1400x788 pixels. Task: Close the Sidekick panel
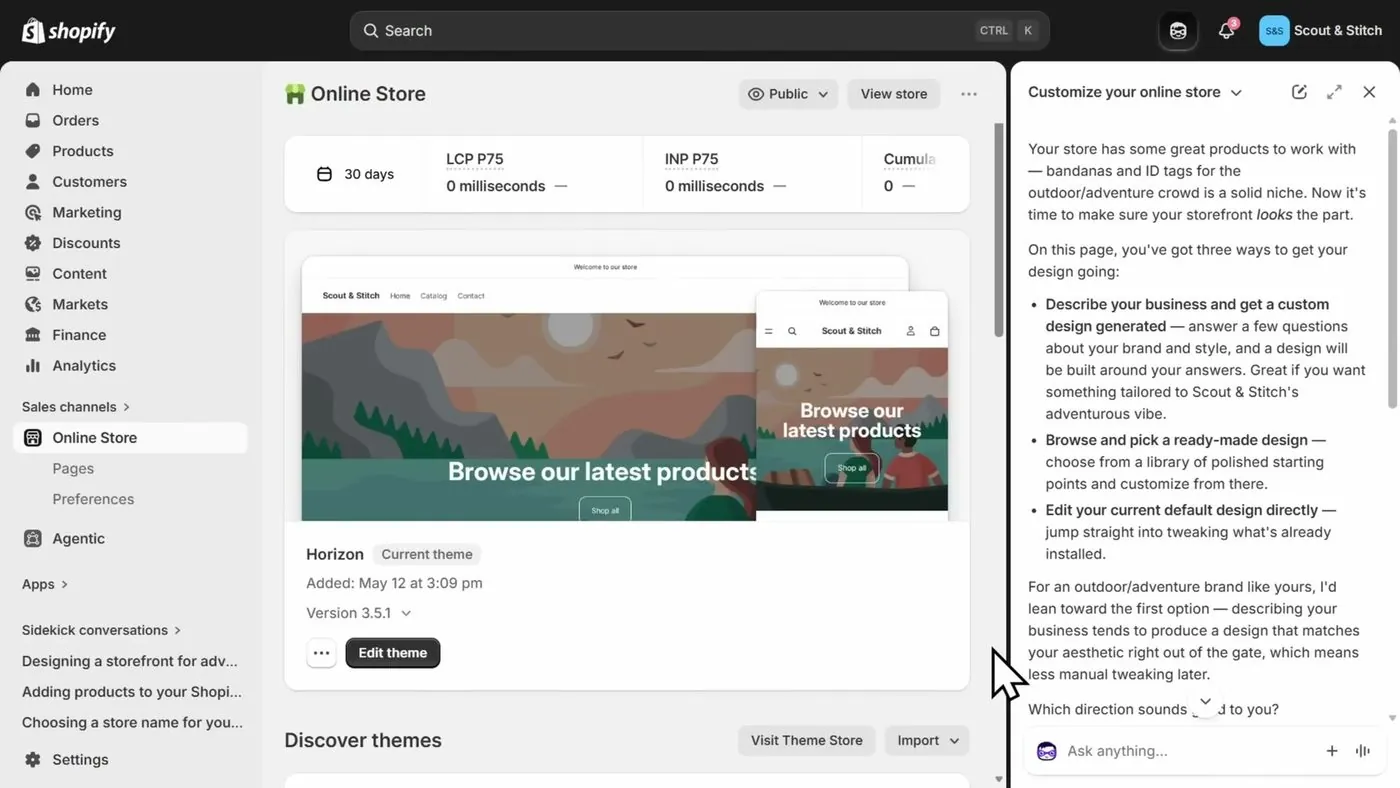click(x=1369, y=92)
